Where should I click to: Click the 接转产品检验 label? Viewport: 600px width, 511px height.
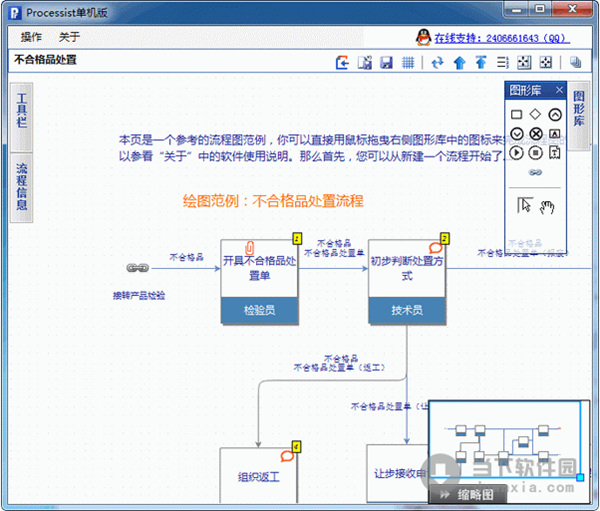click(139, 295)
